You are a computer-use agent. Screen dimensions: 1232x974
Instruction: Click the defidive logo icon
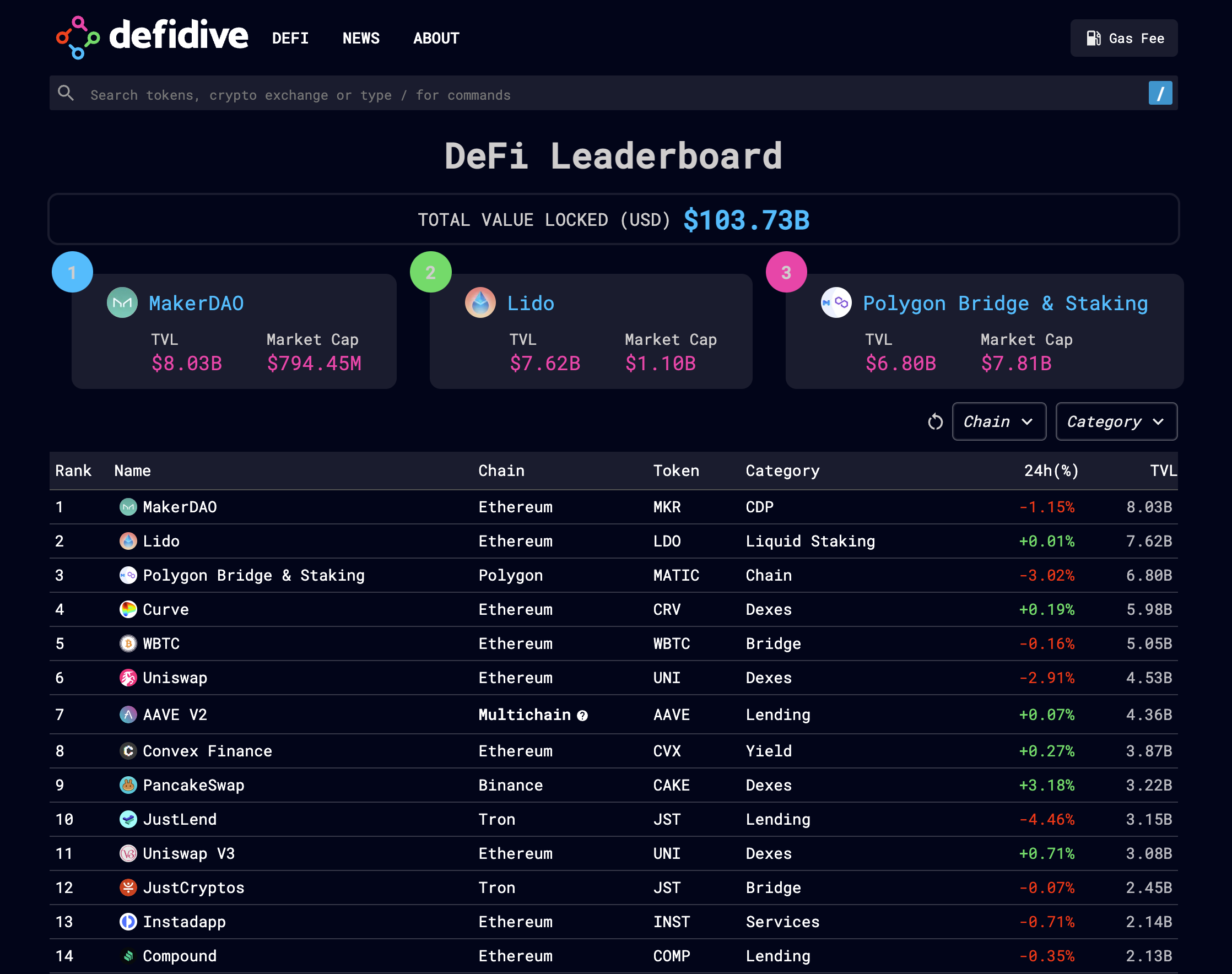78,37
